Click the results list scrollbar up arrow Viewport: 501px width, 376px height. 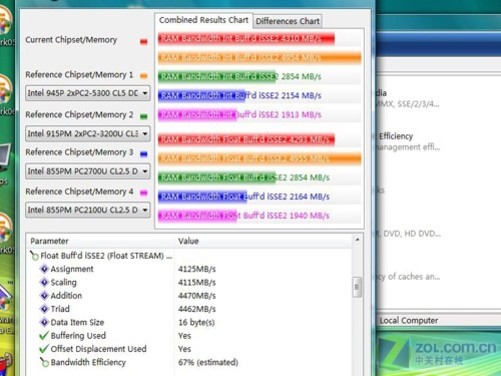357,240
